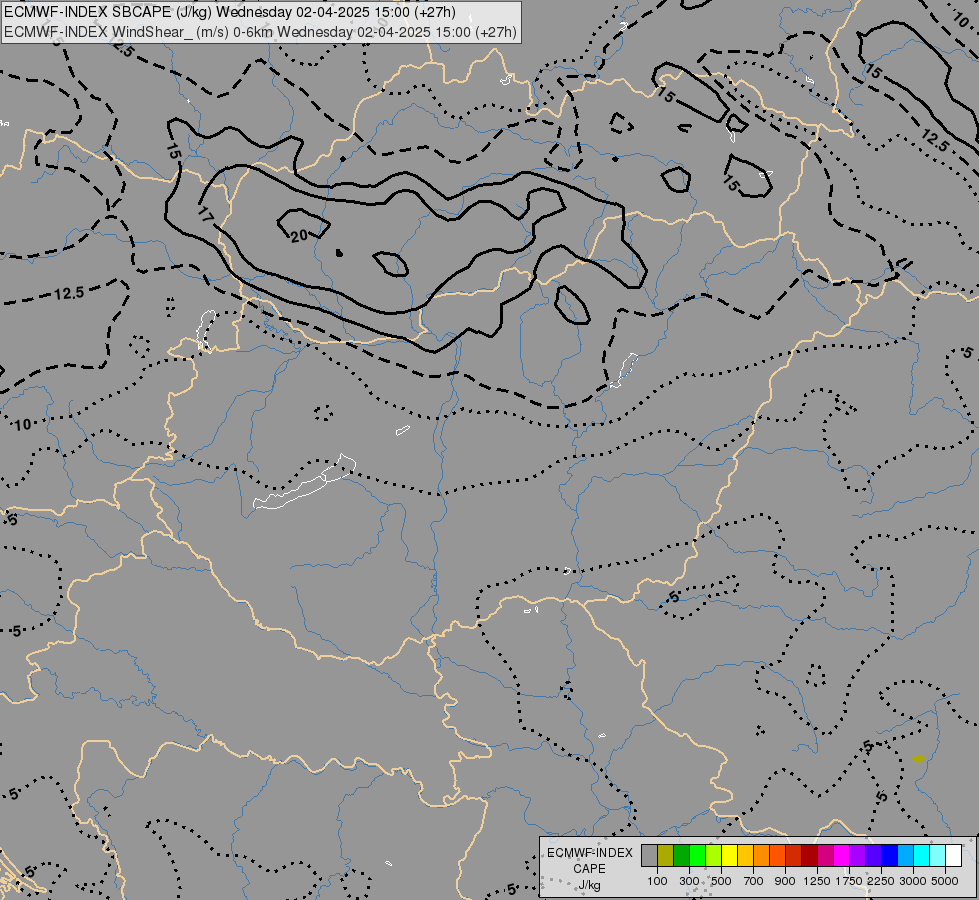
Task: Click the purple swatch right of 1750
Action: coord(858,856)
